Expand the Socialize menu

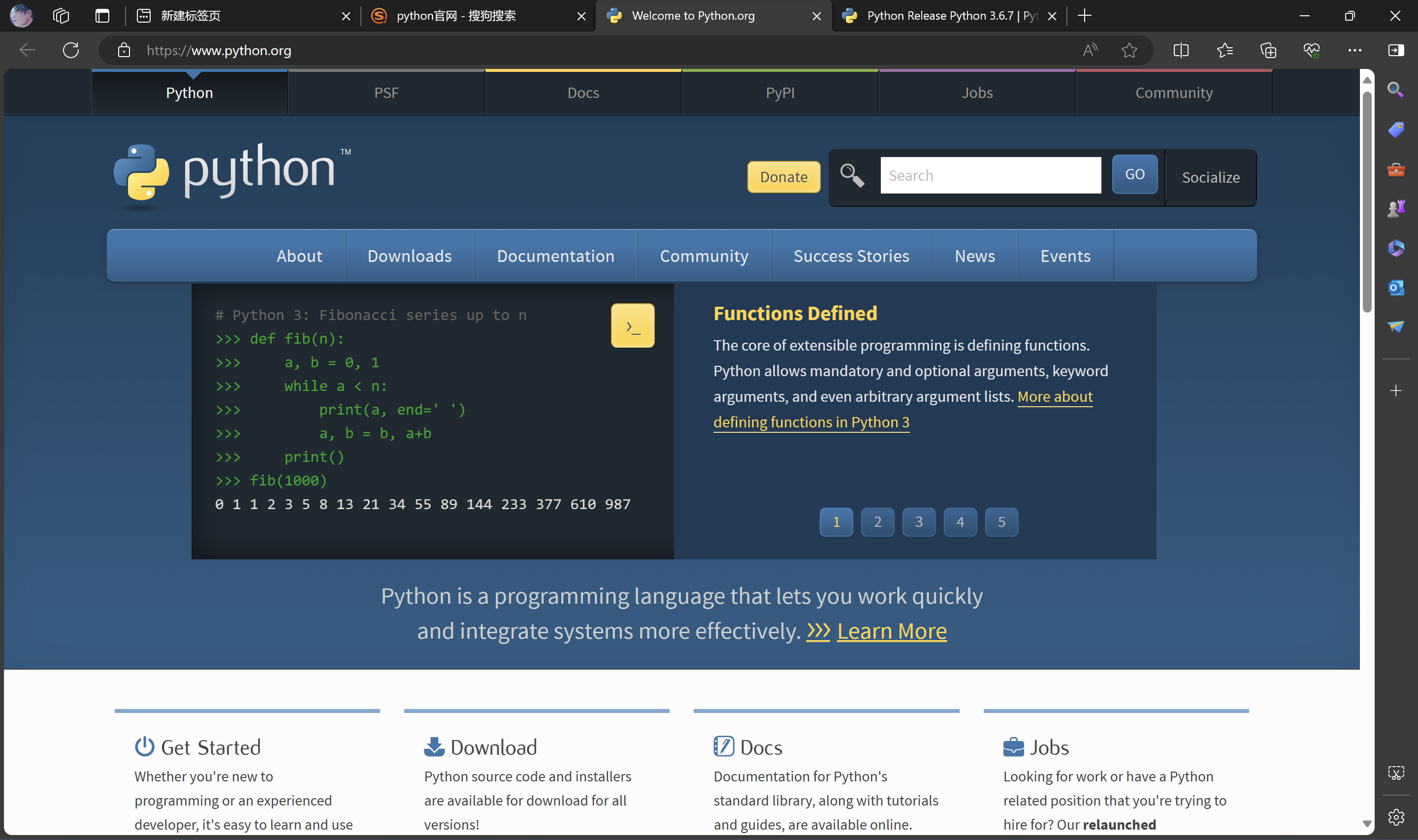coord(1210,177)
